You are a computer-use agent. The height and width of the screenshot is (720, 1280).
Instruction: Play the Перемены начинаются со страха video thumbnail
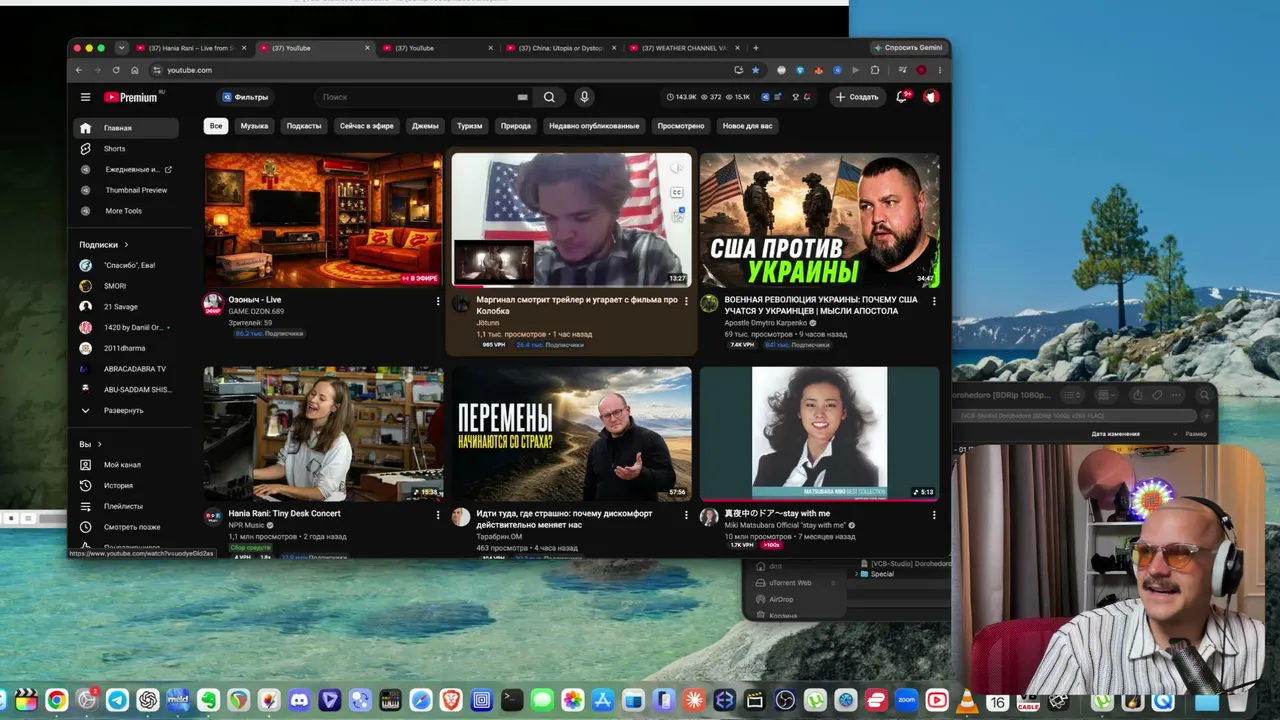(x=571, y=434)
